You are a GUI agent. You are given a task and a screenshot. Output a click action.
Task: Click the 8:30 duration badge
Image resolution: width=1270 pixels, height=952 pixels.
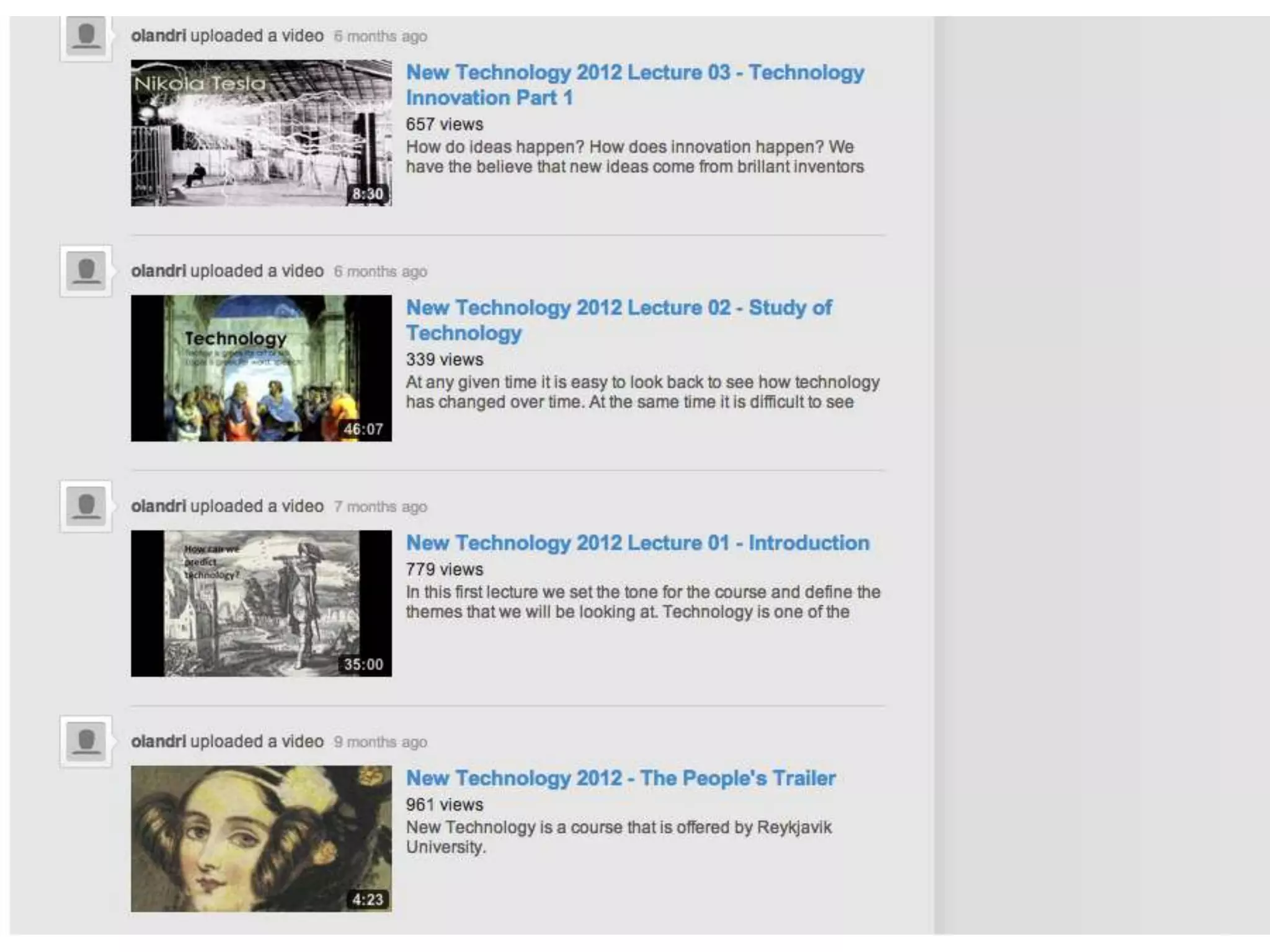click(x=368, y=194)
